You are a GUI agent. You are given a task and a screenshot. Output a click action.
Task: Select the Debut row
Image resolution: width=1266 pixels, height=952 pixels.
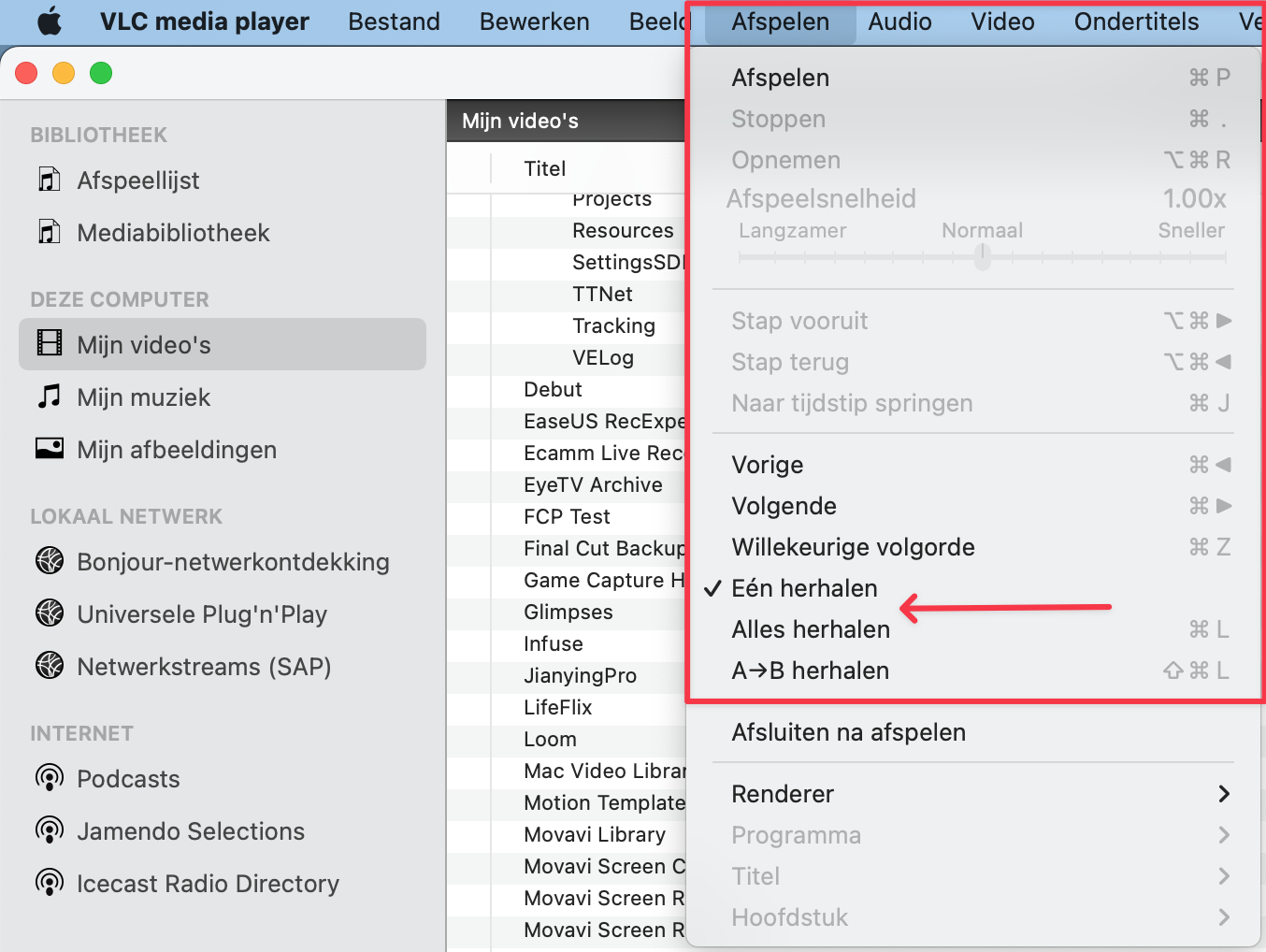pos(567,389)
